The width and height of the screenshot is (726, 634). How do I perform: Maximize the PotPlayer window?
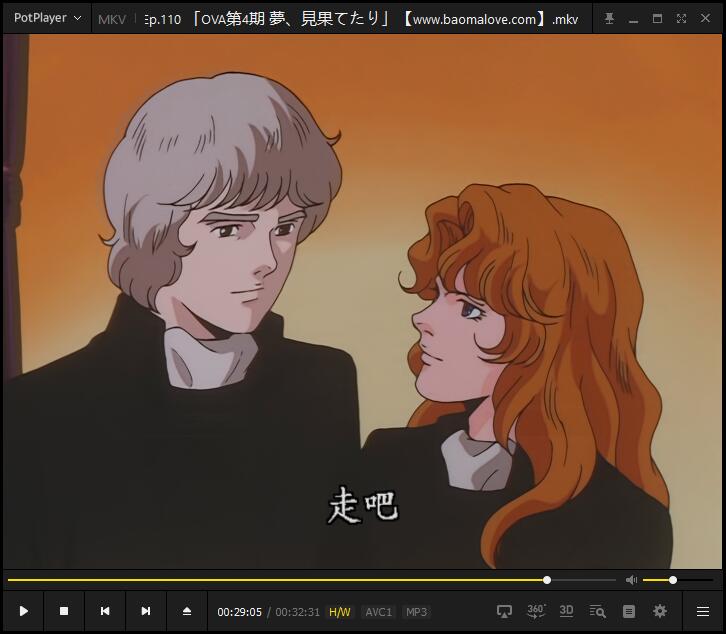point(657,19)
